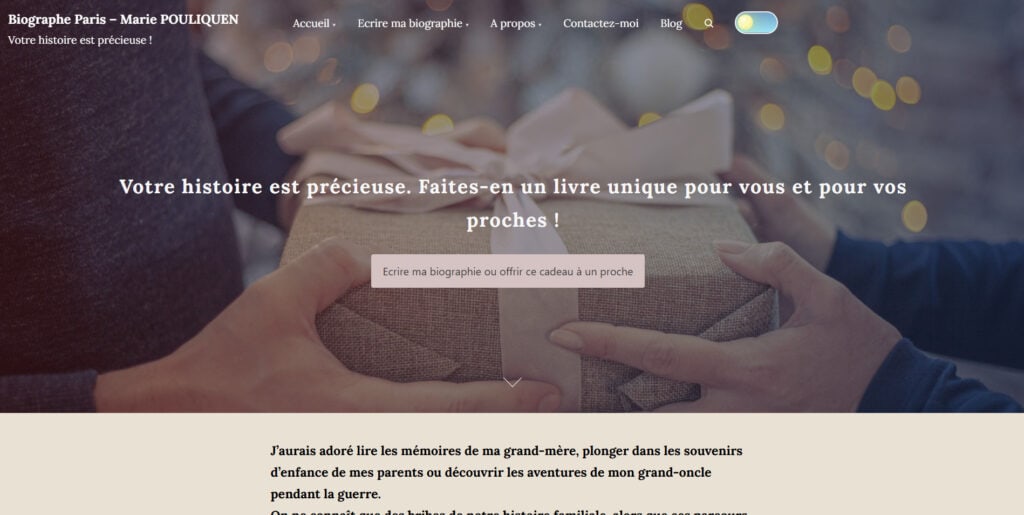Open the Ecrire ma biographie menu item
The image size is (1024, 515).
point(409,23)
